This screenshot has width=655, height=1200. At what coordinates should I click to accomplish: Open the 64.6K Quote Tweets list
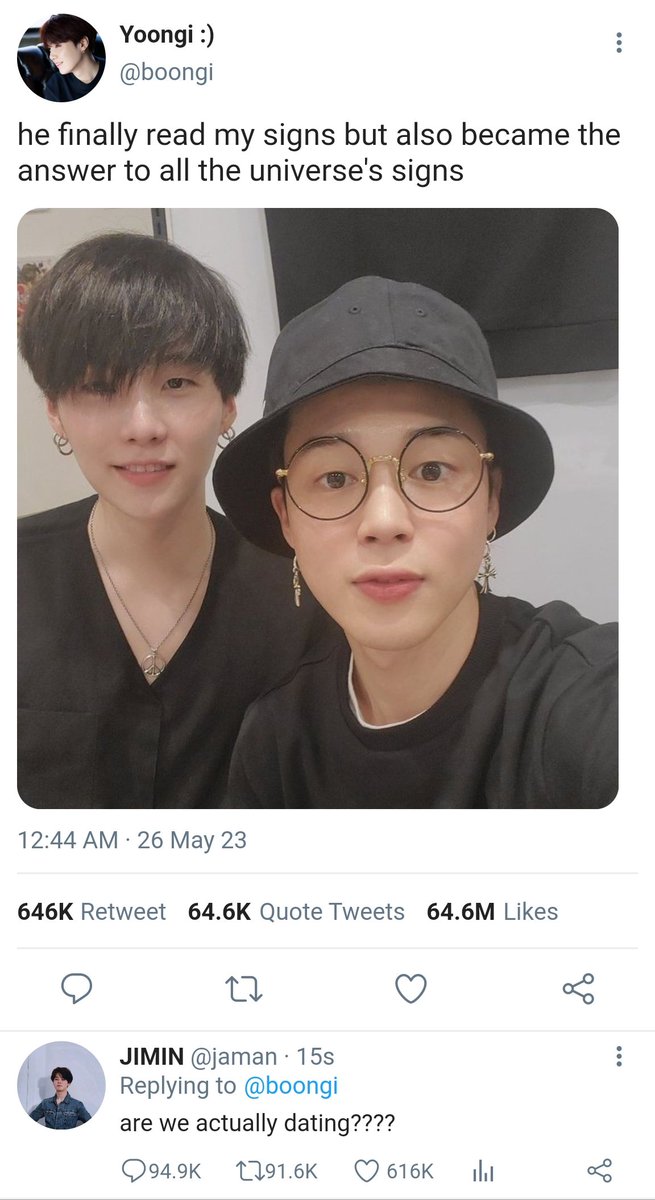296,911
